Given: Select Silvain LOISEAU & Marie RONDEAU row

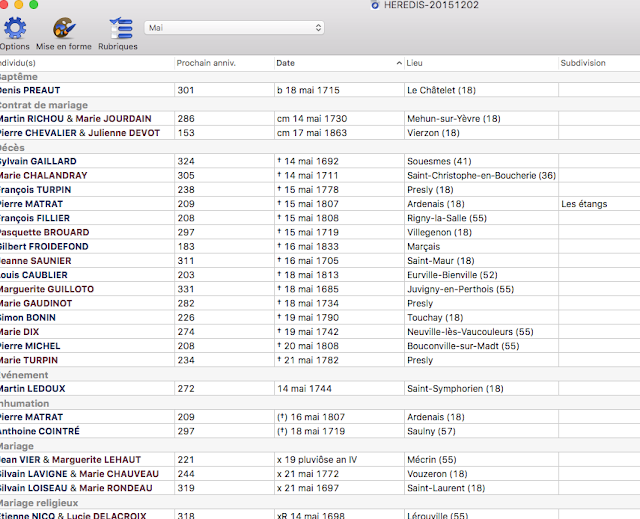Looking at the screenshot, I should click(x=320, y=488).
